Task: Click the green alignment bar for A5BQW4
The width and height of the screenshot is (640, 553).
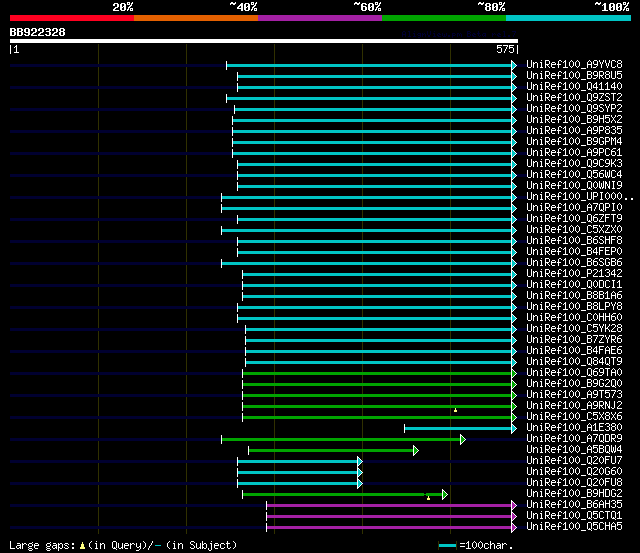Action: point(331,451)
